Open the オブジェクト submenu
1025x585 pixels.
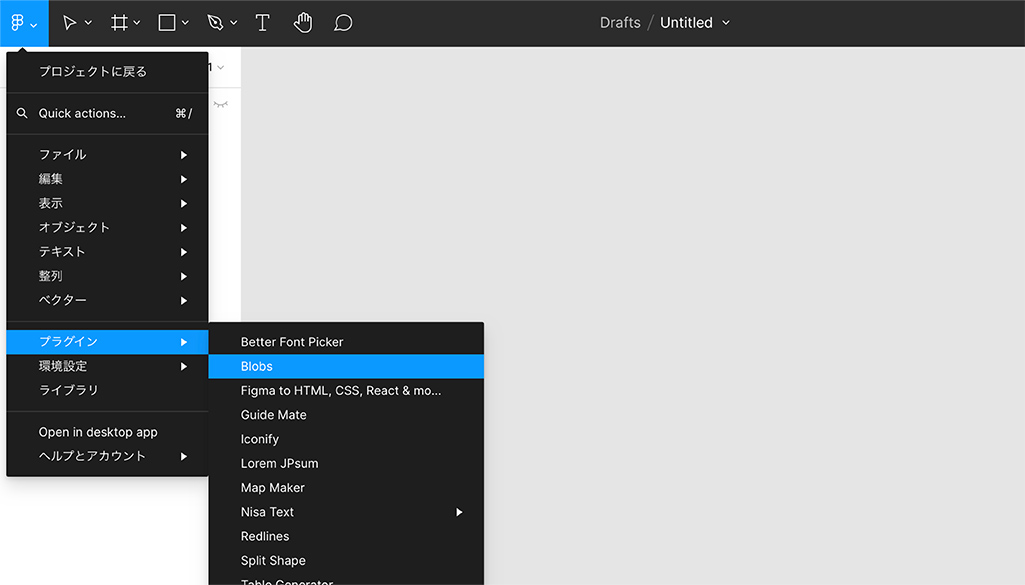tap(107, 227)
